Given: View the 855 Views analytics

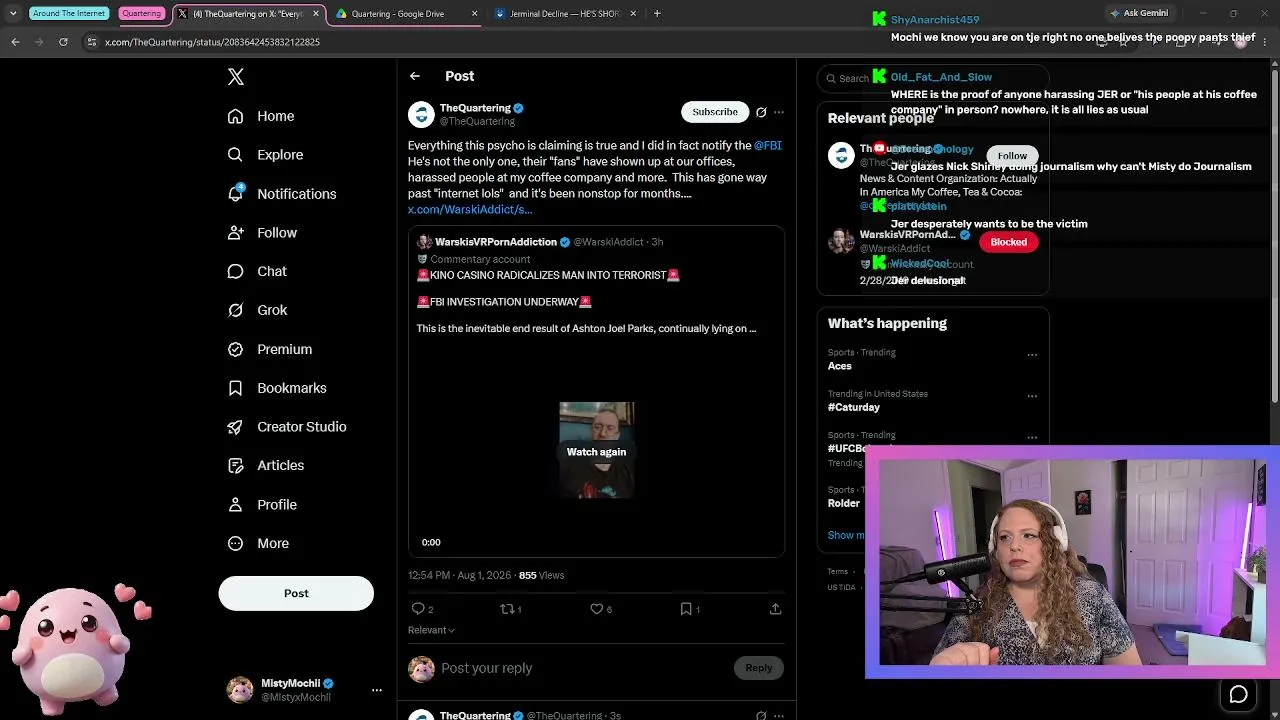Looking at the screenshot, I should point(541,576).
